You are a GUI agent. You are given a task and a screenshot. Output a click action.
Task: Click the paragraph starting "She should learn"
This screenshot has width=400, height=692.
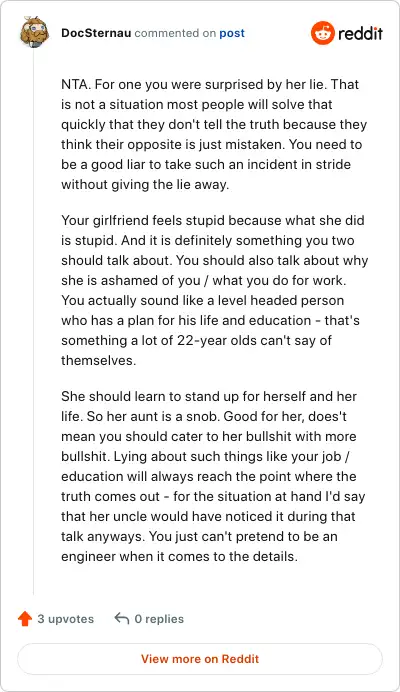213,476
